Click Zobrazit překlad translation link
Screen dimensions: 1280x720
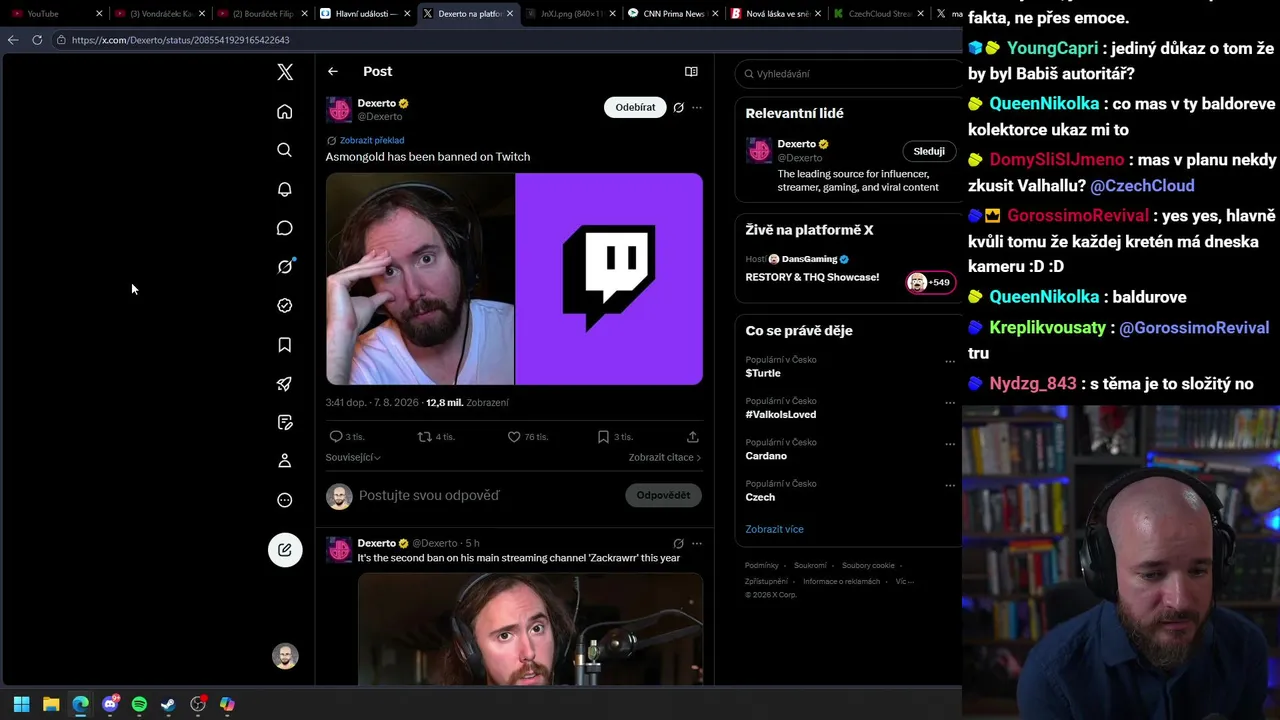[372, 141]
